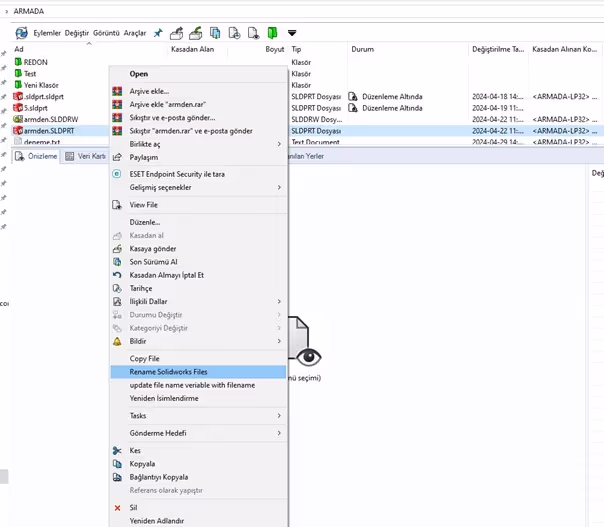Choose View File in context menu
This screenshot has height=527, width=604.
coord(199,205)
